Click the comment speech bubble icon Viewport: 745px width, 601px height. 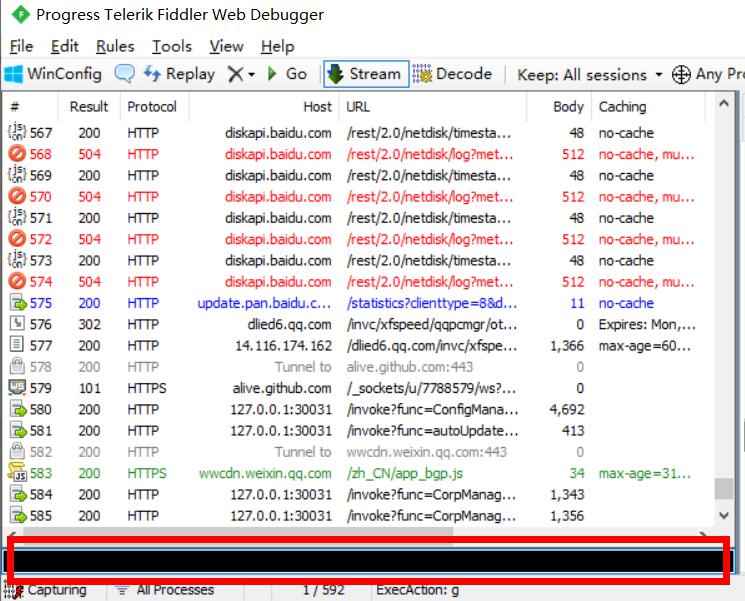click(125, 74)
